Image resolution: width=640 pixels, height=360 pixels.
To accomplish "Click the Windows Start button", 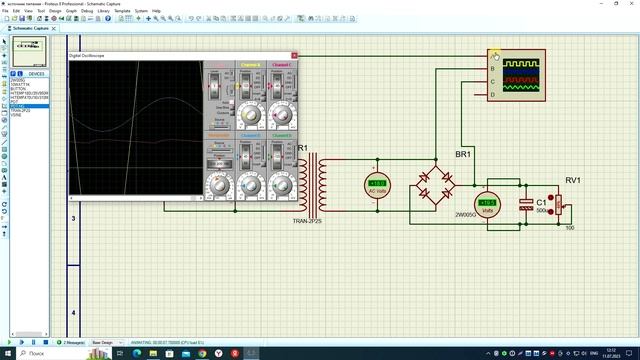I will pyautogui.click(x=8, y=353).
